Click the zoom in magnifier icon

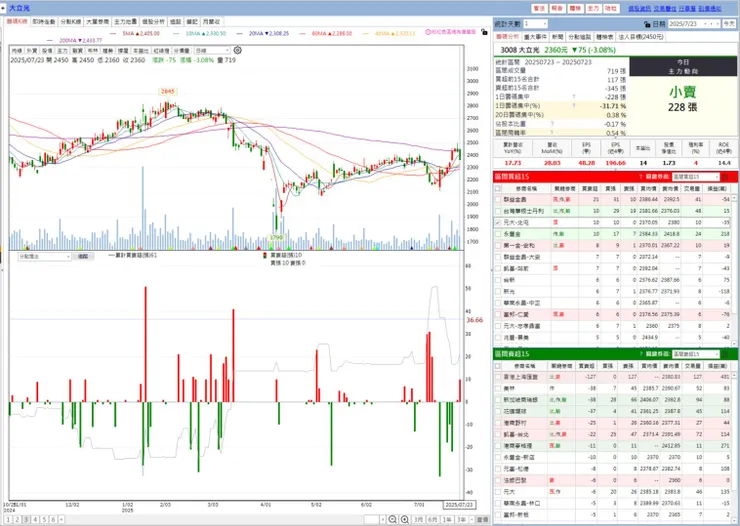pyautogui.click(x=404, y=519)
